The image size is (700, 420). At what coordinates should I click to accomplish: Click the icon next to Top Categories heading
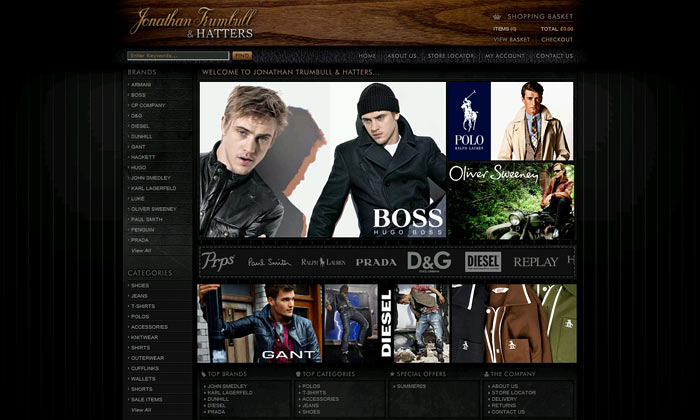298,374
